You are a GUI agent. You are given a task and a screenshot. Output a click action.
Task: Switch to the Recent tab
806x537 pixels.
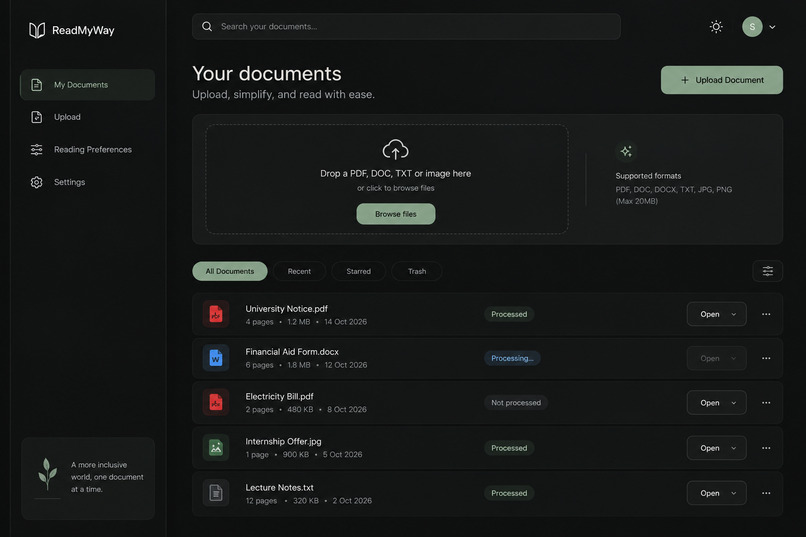point(299,271)
